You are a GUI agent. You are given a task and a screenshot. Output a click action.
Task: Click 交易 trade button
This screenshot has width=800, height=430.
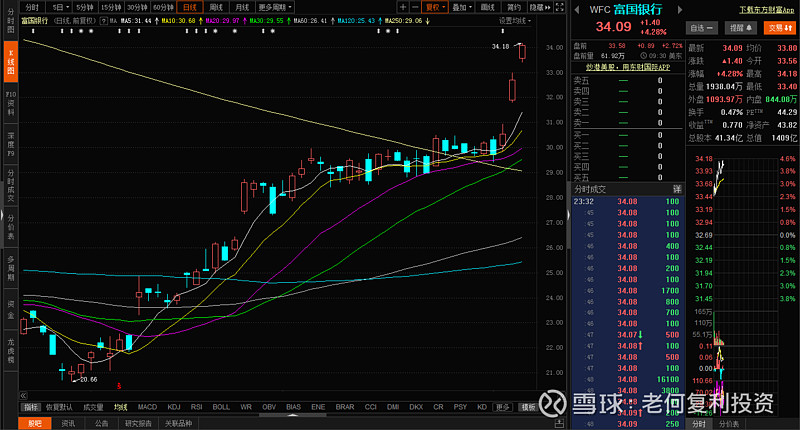click(780, 28)
